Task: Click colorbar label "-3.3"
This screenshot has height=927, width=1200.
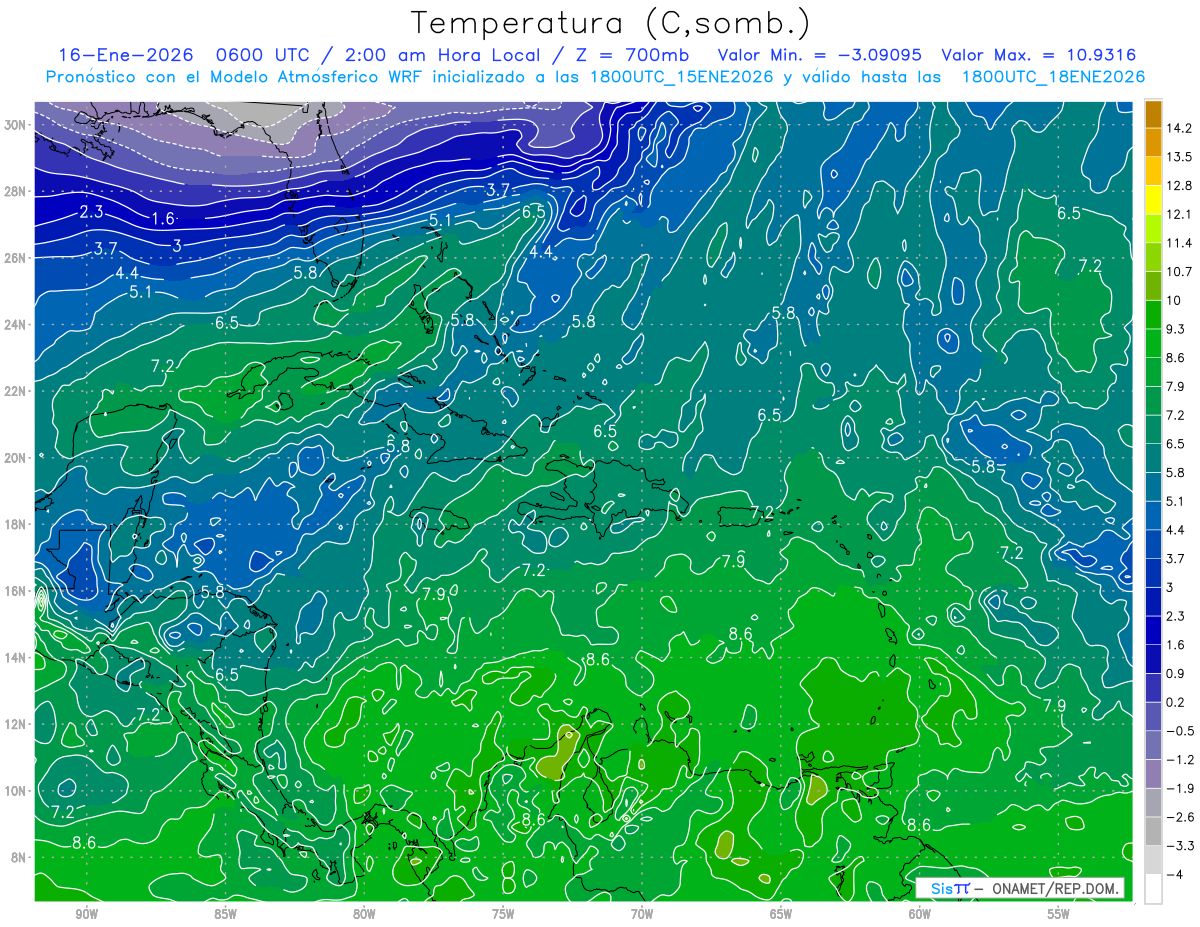Action: [x=1181, y=846]
